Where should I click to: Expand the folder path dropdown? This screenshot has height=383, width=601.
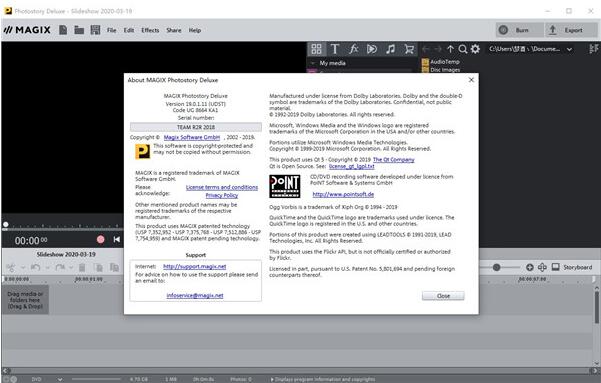click(570, 49)
